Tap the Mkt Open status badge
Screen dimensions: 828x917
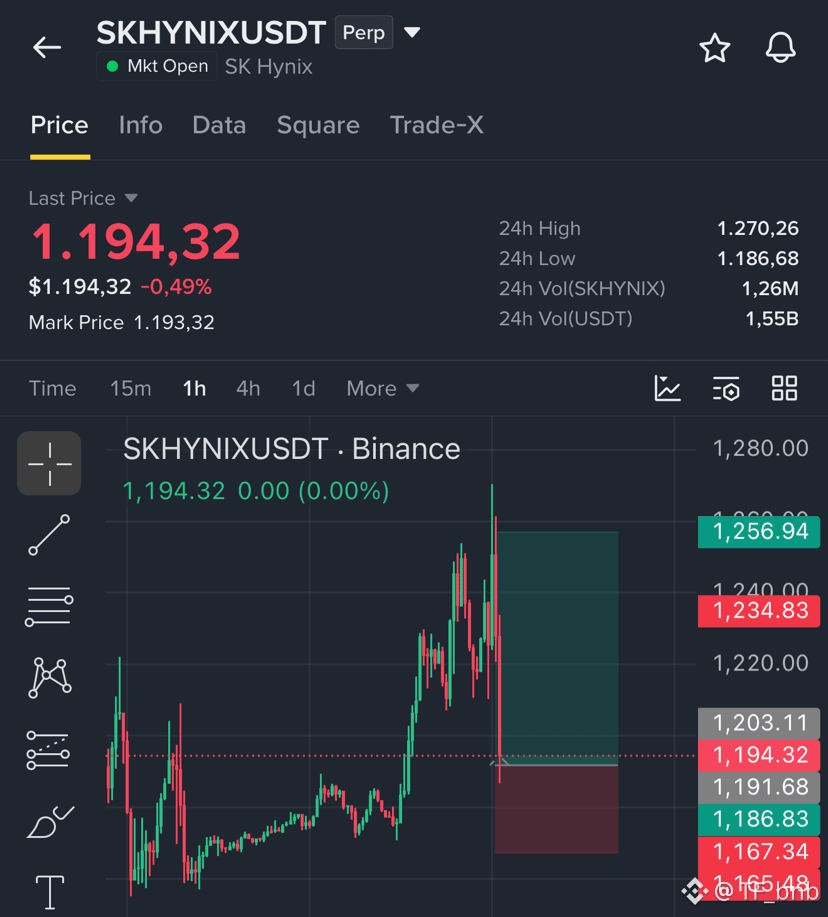point(157,66)
